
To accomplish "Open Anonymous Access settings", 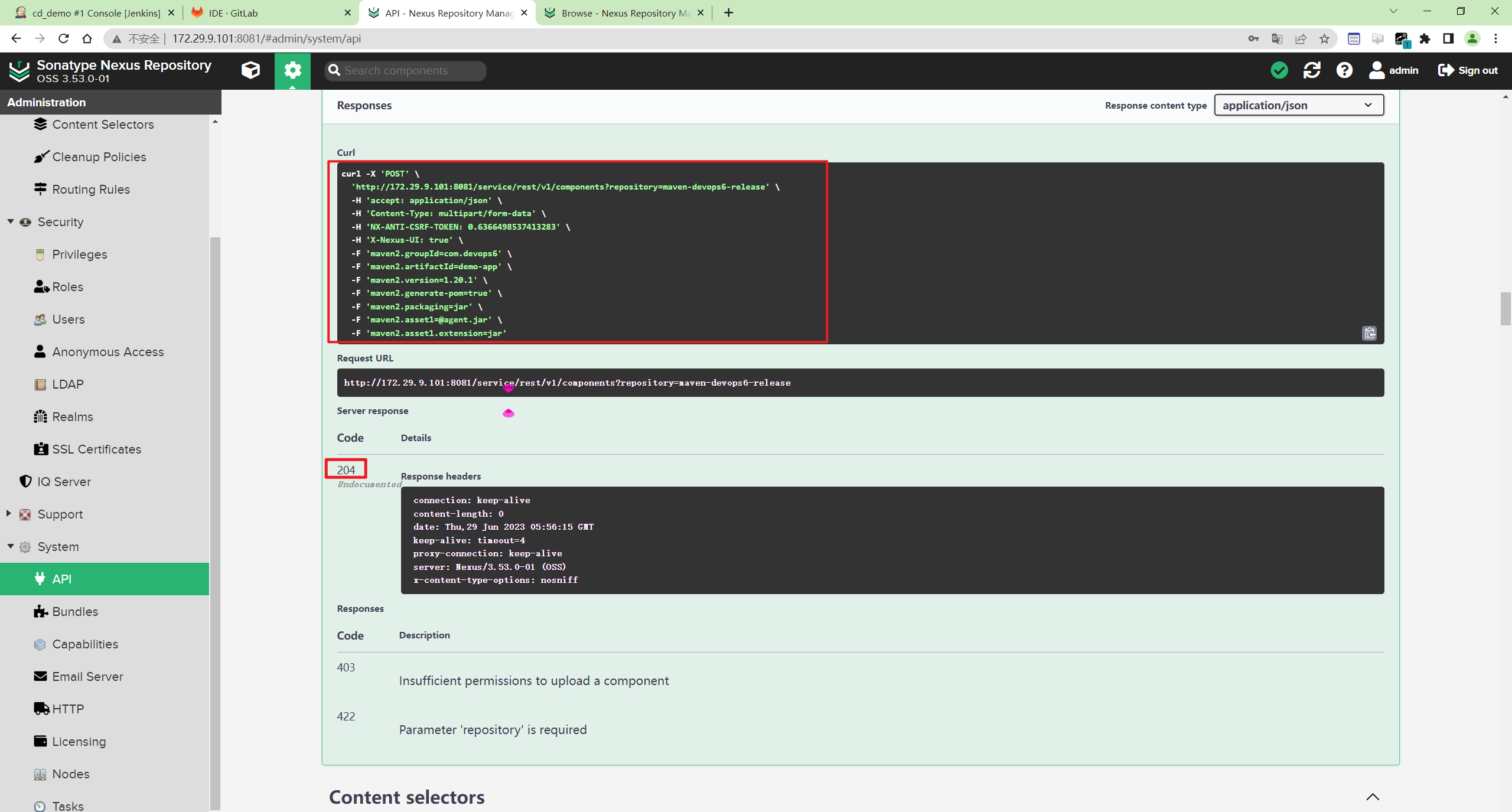I will coord(107,352).
